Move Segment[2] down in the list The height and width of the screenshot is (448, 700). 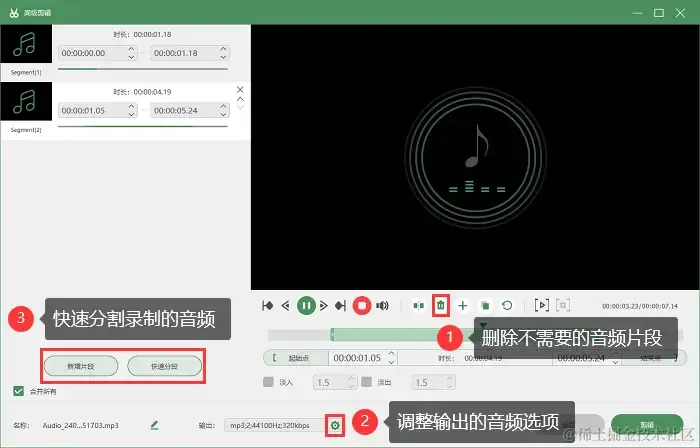click(x=240, y=107)
